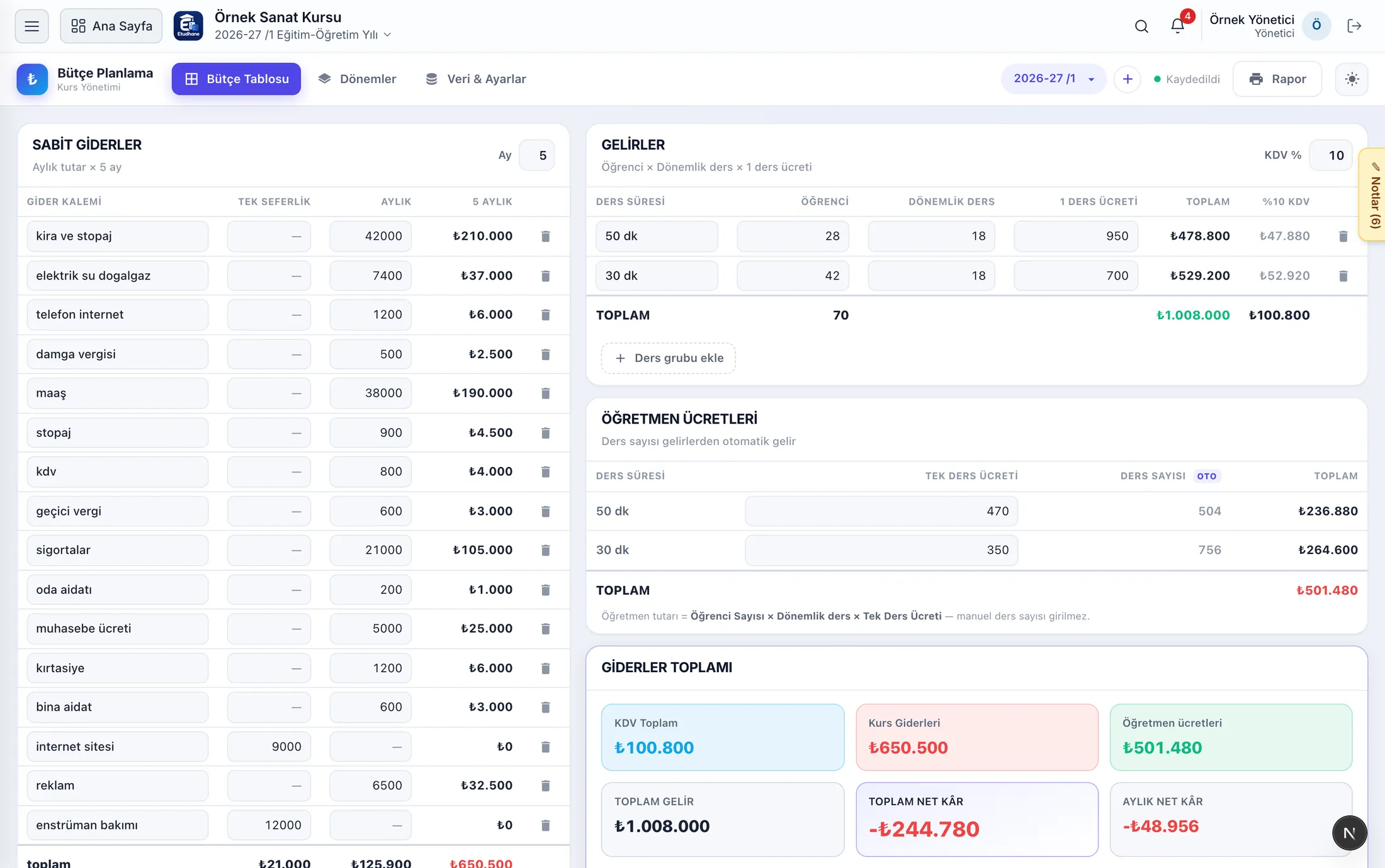Image resolution: width=1385 pixels, height=868 pixels.
Task: Expand the Eğitim-Öğretim Yılı selector
Action: [303, 35]
